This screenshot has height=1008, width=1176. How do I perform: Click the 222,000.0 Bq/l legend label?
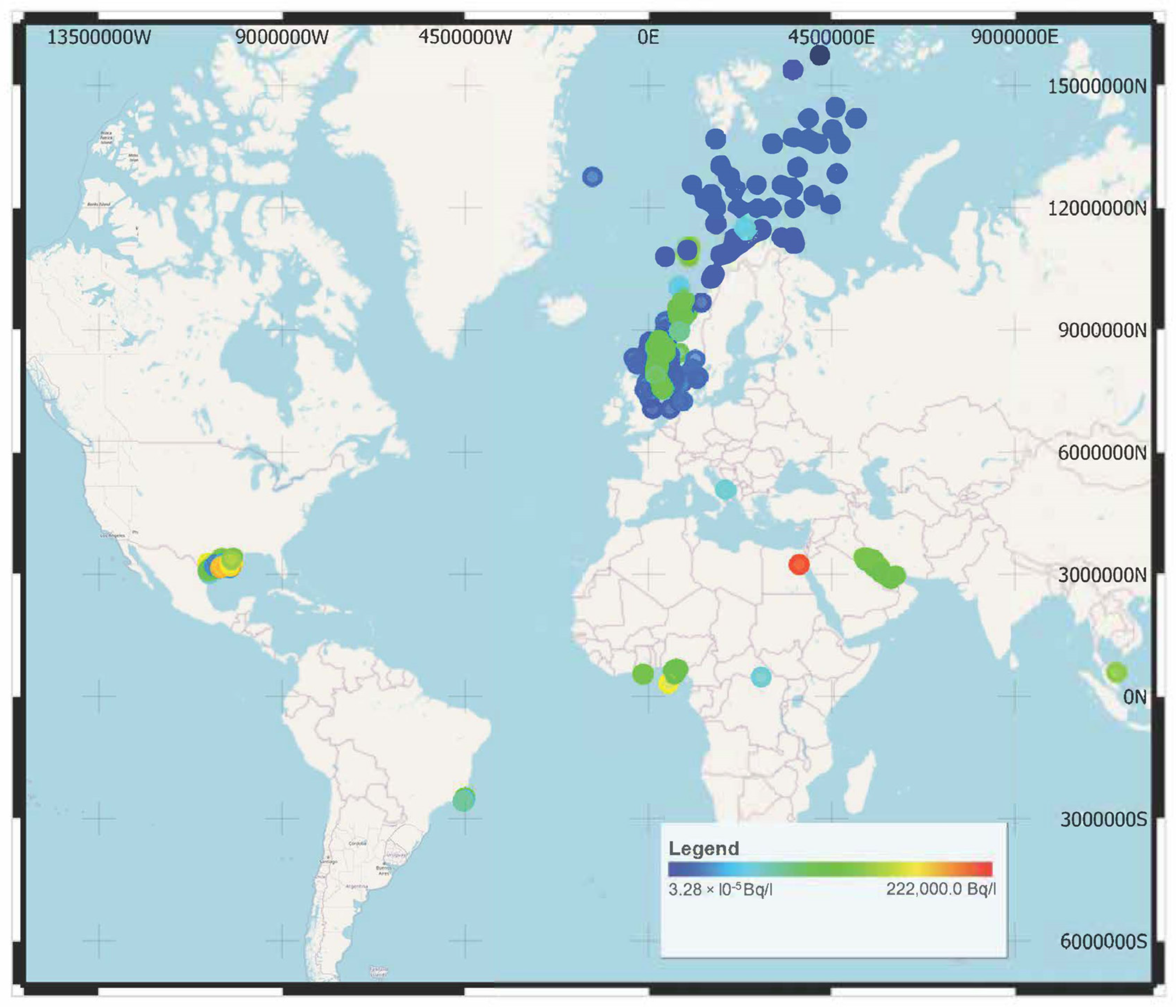[x=940, y=889]
